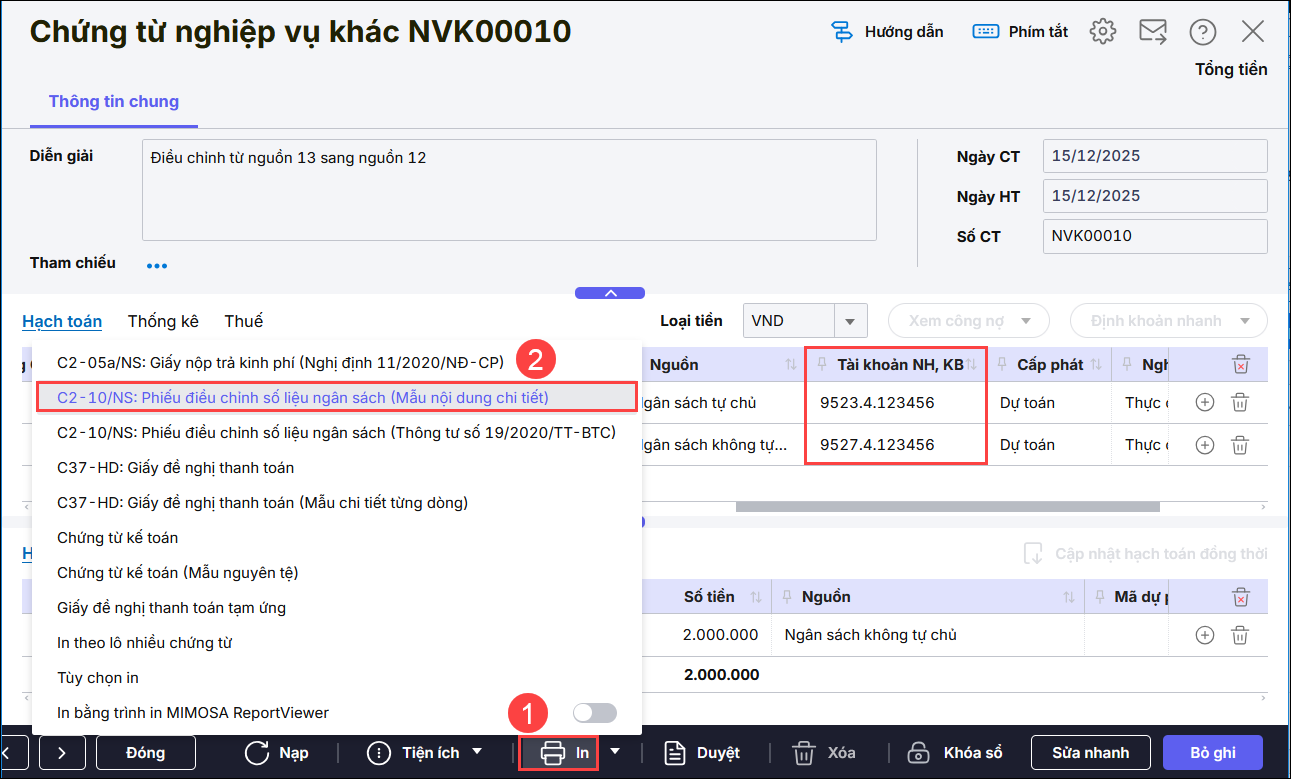Click the Nạp reload icon
The width and height of the screenshot is (1291, 779).
point(257,753)
